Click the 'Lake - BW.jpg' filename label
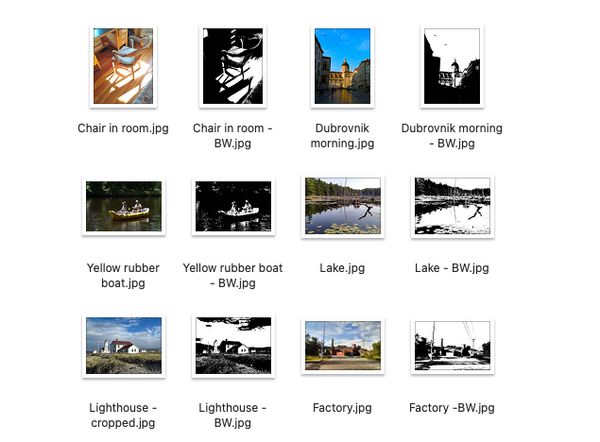 (x=452, y=268)
